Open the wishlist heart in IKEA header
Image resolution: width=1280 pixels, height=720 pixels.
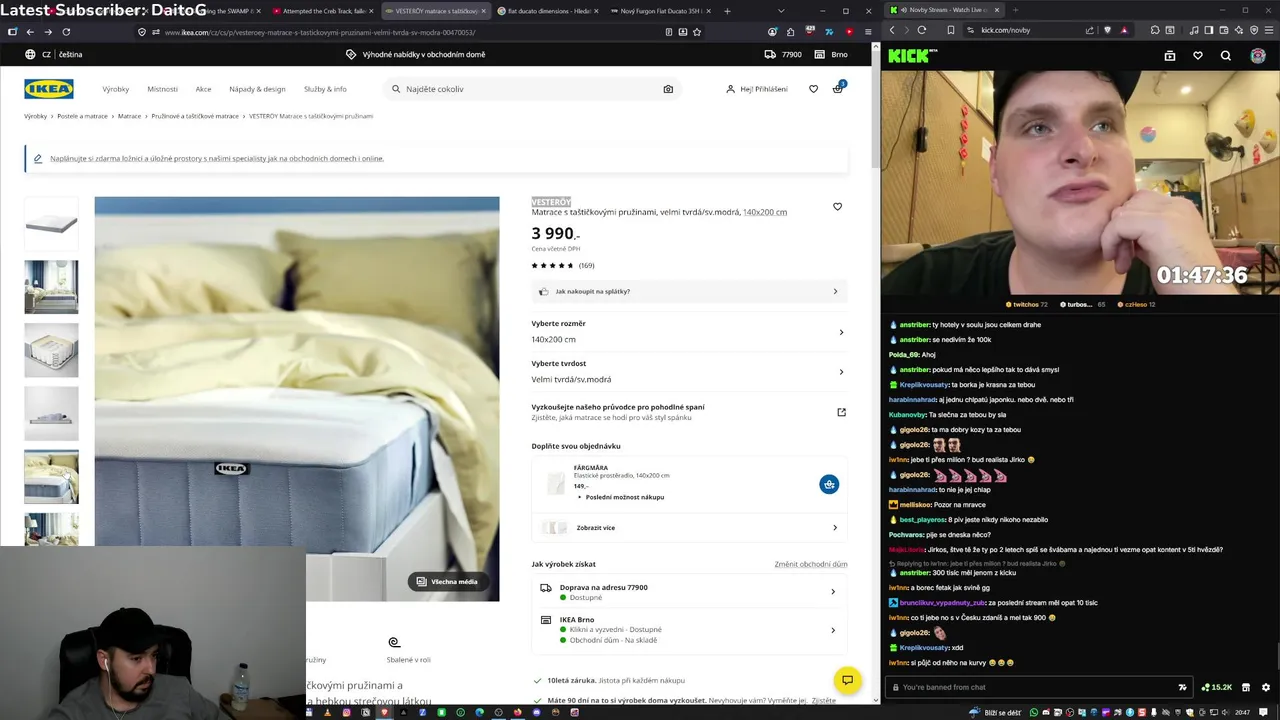point(813,89)
